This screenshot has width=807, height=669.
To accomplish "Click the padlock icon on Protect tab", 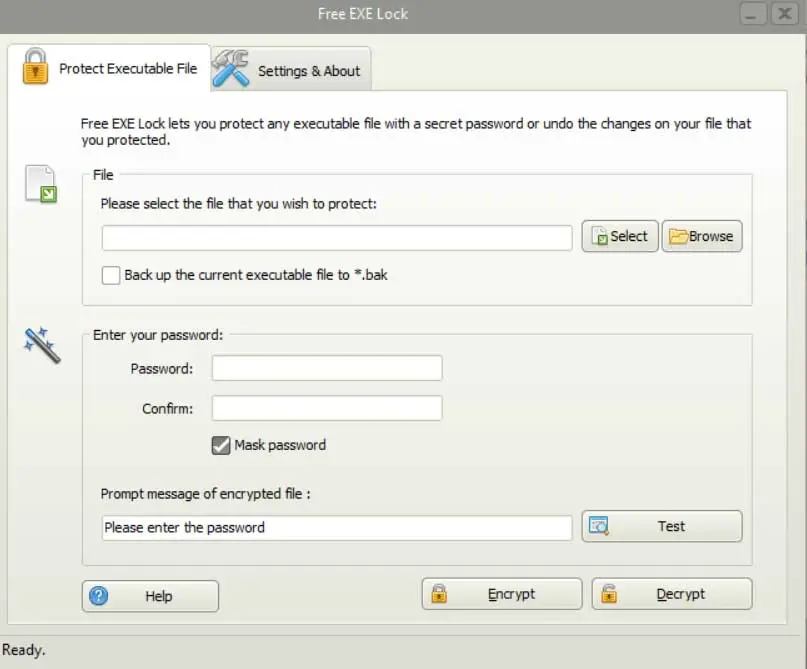I will pyautogui.click(x=35, y=66).
